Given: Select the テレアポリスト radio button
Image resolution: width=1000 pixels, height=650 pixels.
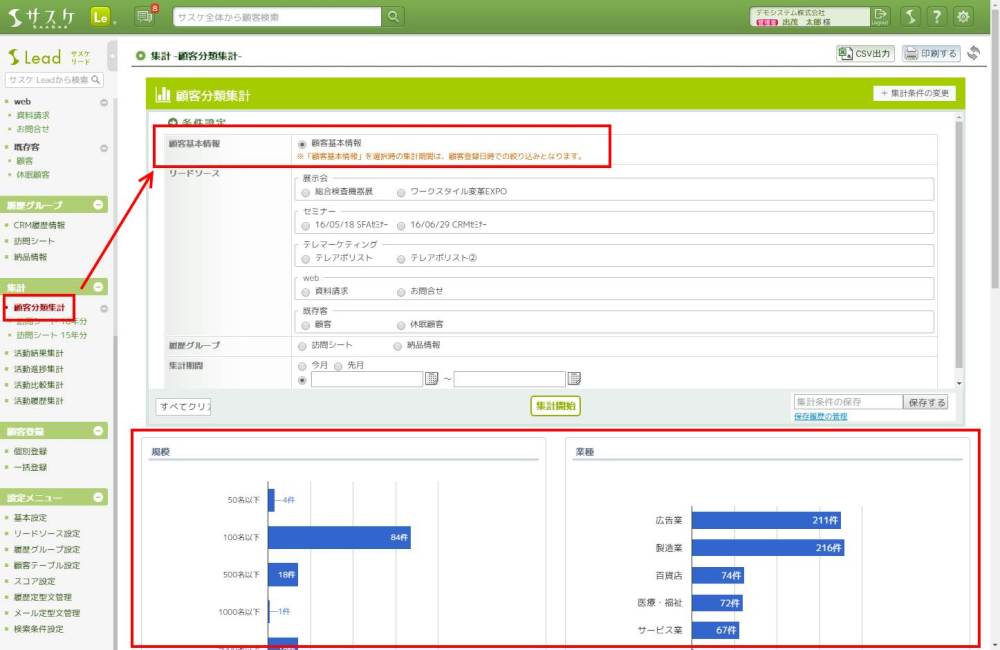Looking at the screenshot, I should [x=306, y=258].
